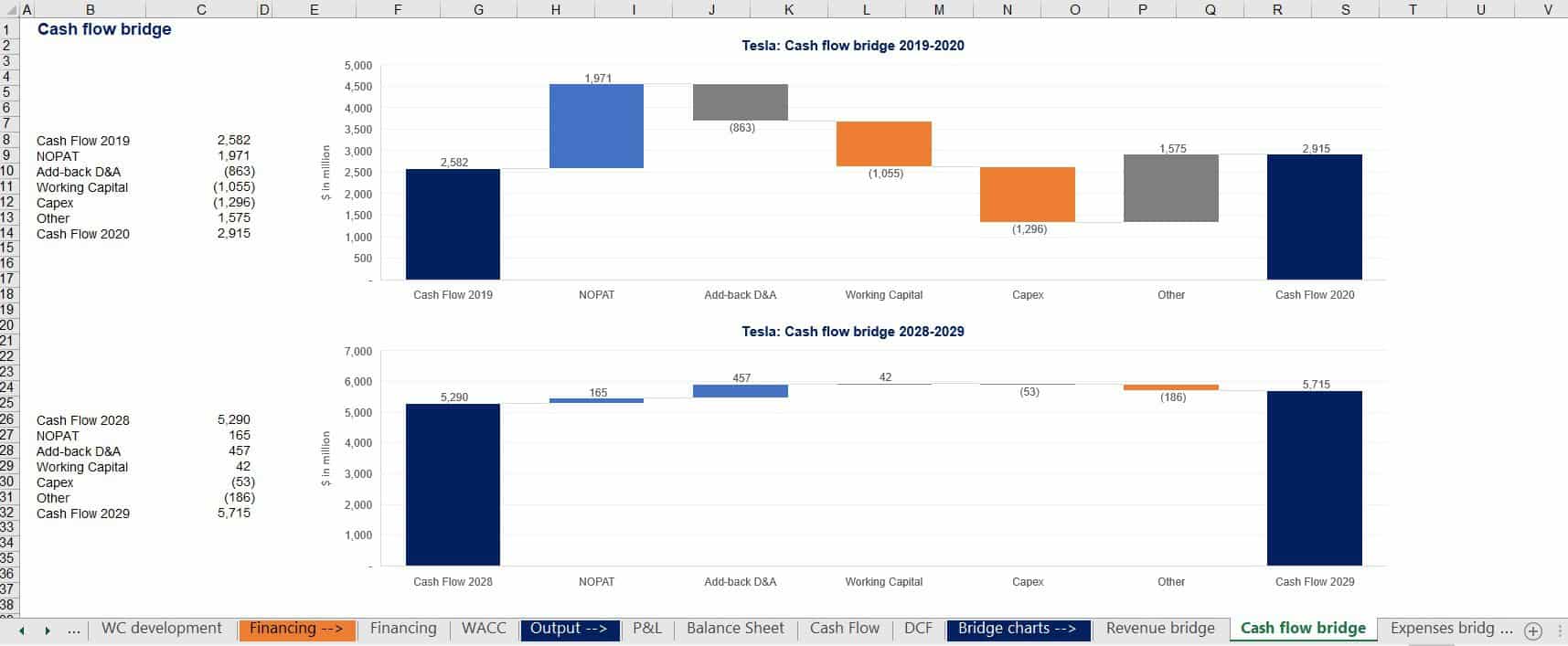The image size is (1568, 646).
Task: Switch to the Revenue bridge sheet
Action: [x=1160, y=628]
